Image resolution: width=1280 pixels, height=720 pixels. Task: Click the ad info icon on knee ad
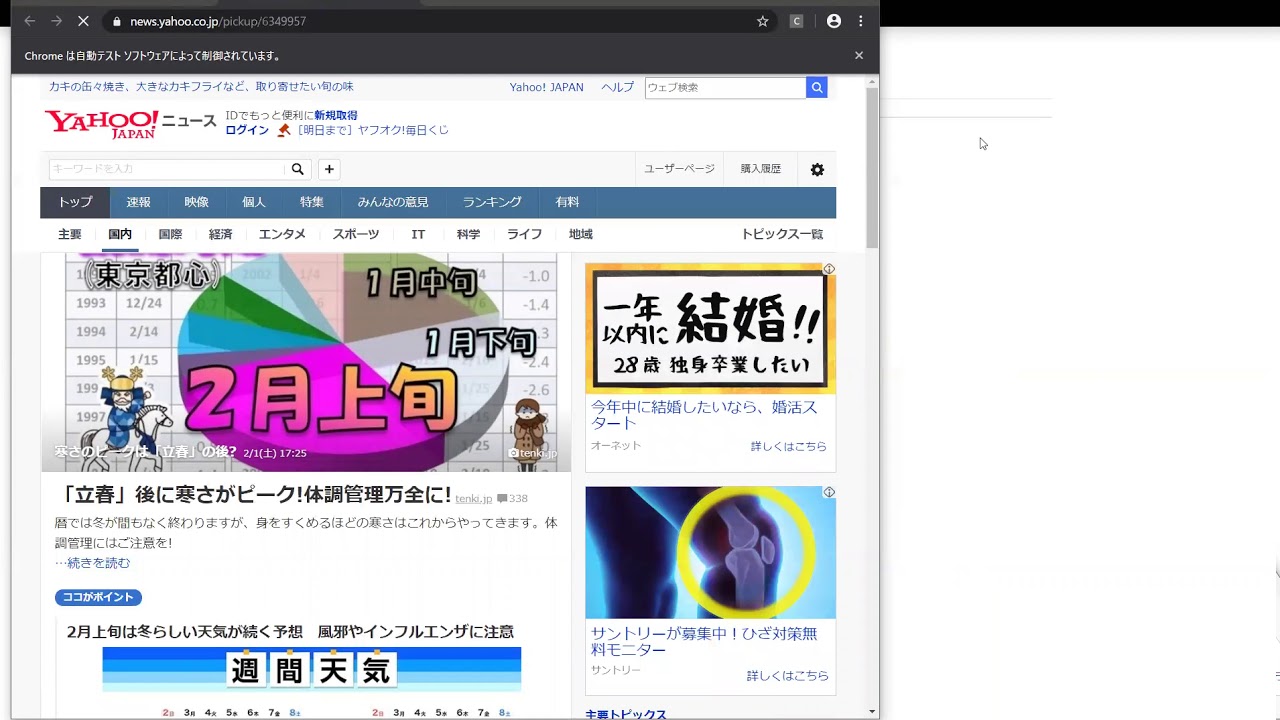click(829, 492)
